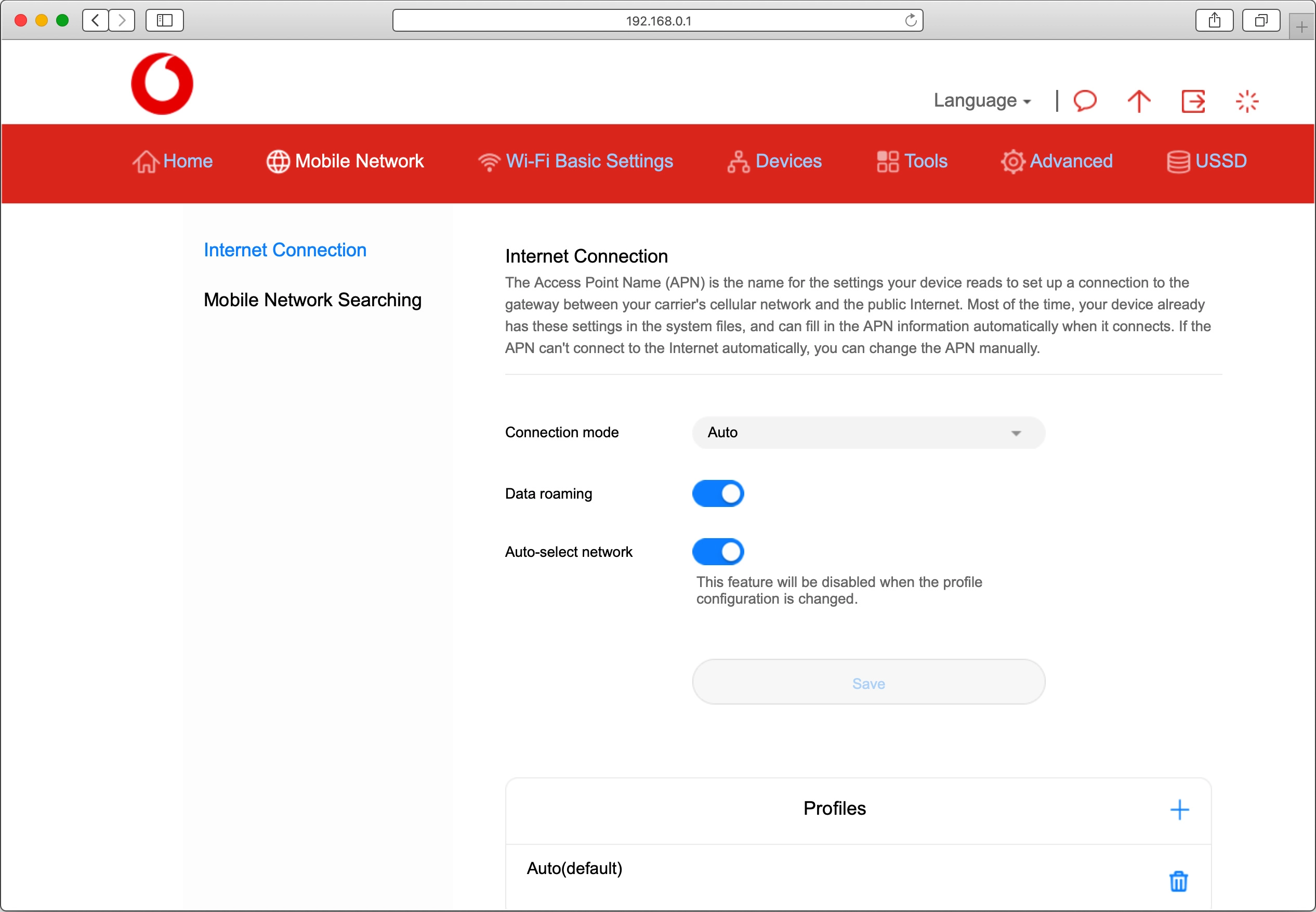This screenshot has width=1316, height=912.
Task: Expand the Language dropdown menu
Action: tap(982, 100)
